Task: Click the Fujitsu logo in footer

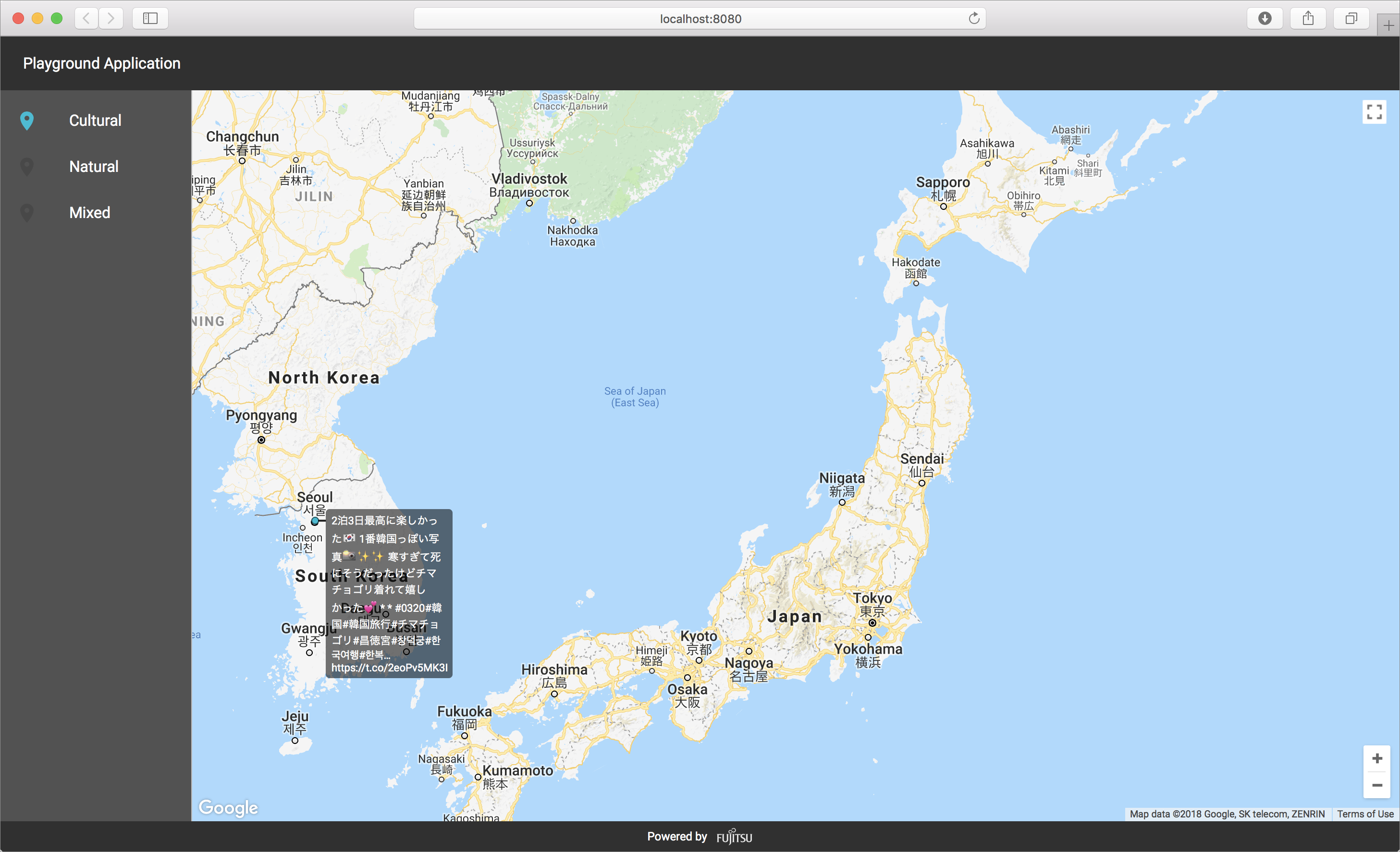Action: coord(734,837)
